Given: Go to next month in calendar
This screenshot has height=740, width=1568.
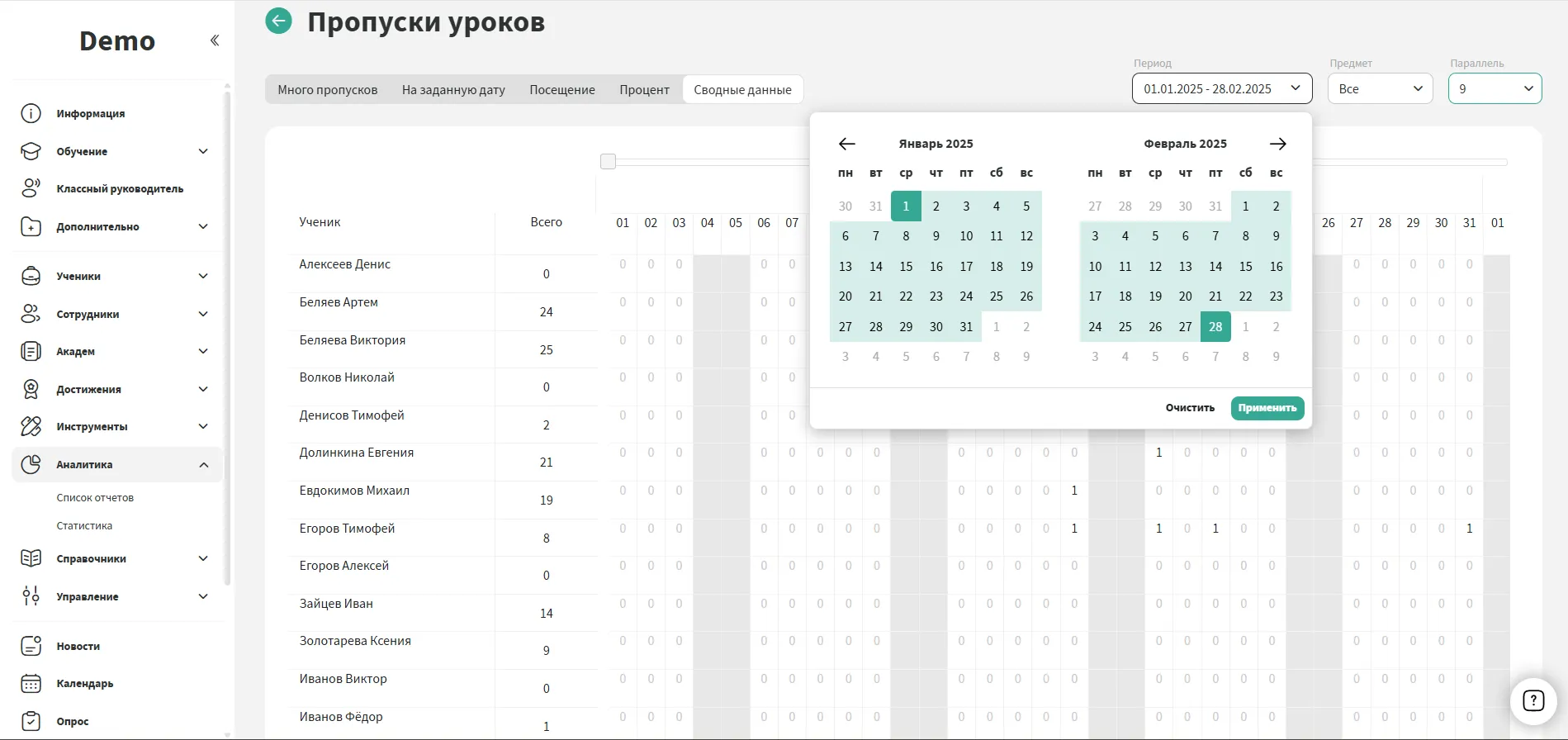Looking at the screenshot, I should click(1277, 144).
